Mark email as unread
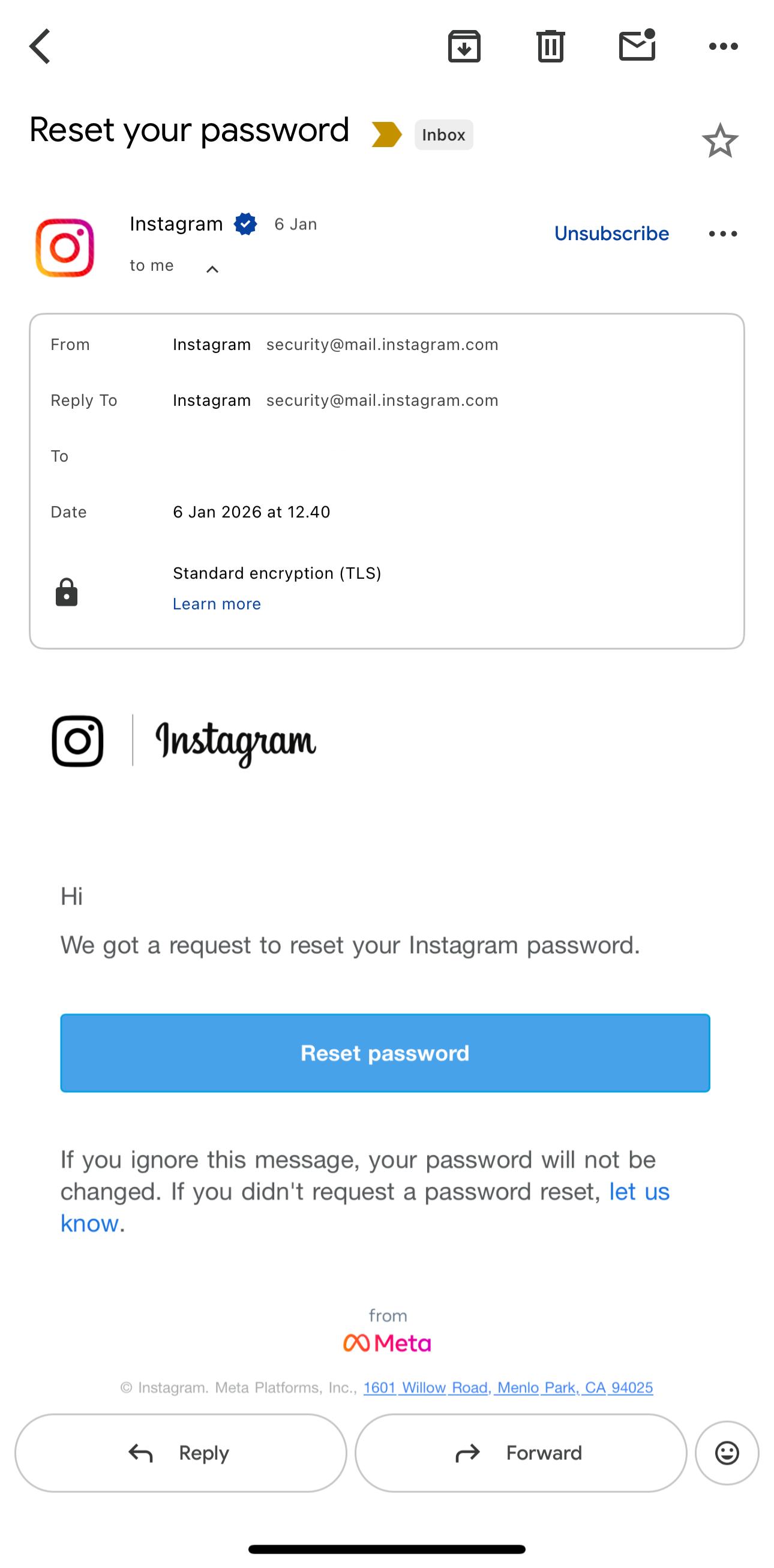This screenshot has height=1568, width=774. 637,46
